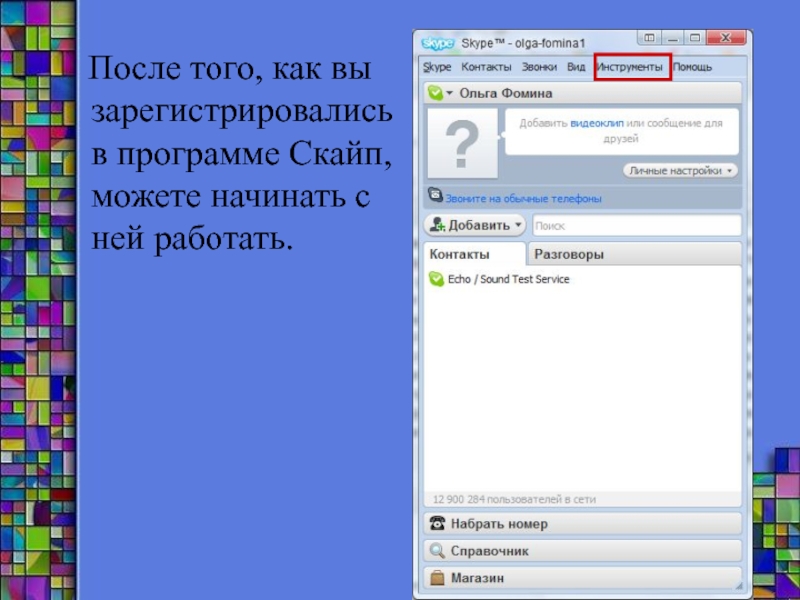Open the Звоните на обычные телефоны link

click(523, 198)
